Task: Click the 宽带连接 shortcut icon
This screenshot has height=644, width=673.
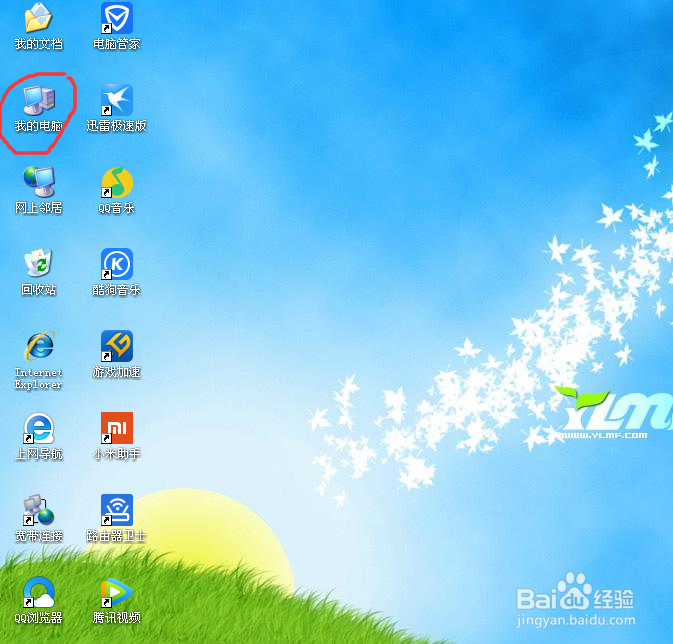Action: tap(39, 510)
